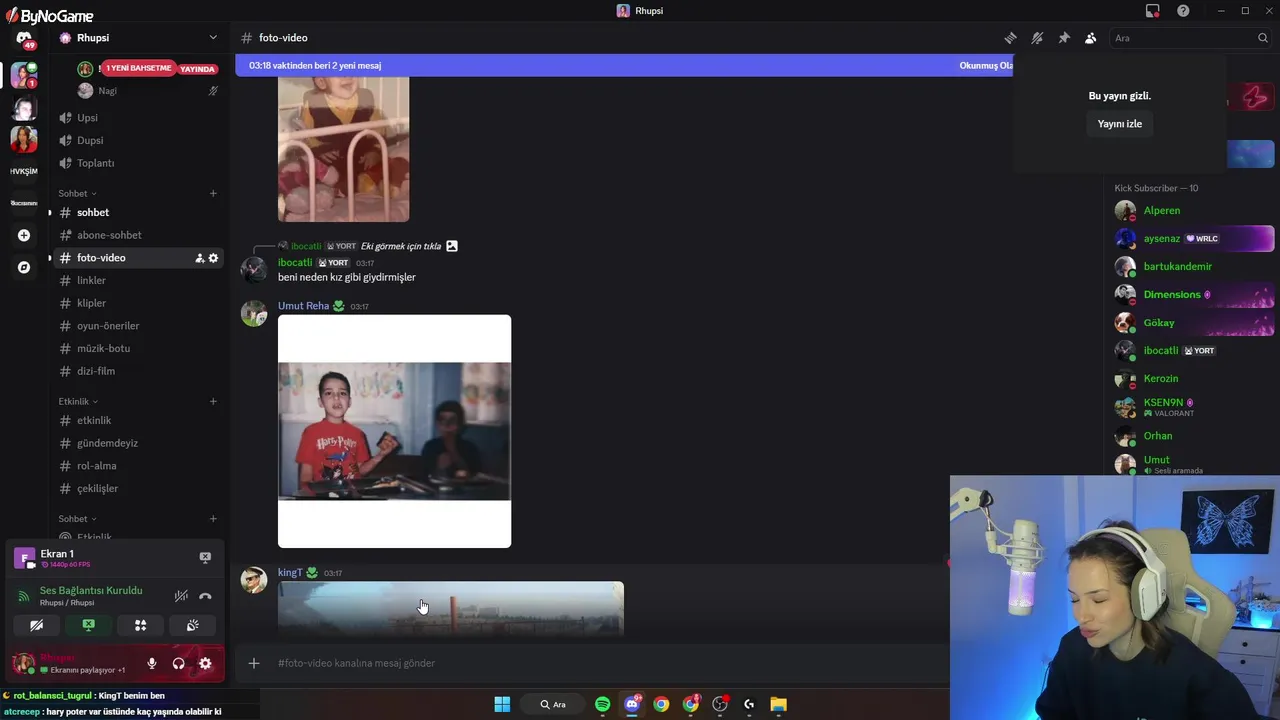Invite people icon on foto-video channel

pyautogui.click(x=199, y=258)
